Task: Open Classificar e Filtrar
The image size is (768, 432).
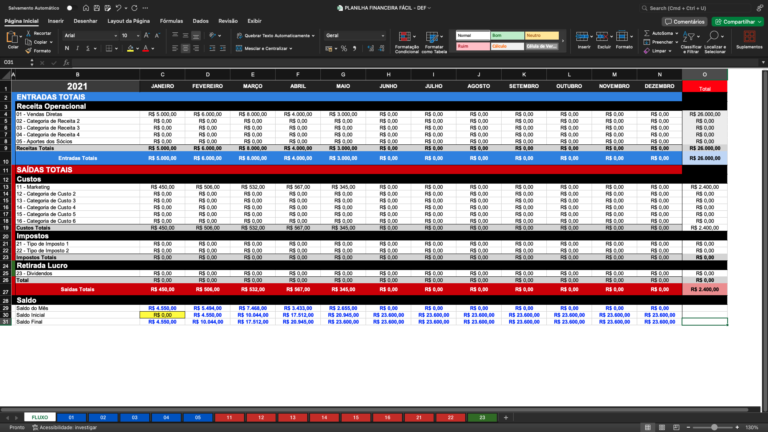Action: [691, 42]
